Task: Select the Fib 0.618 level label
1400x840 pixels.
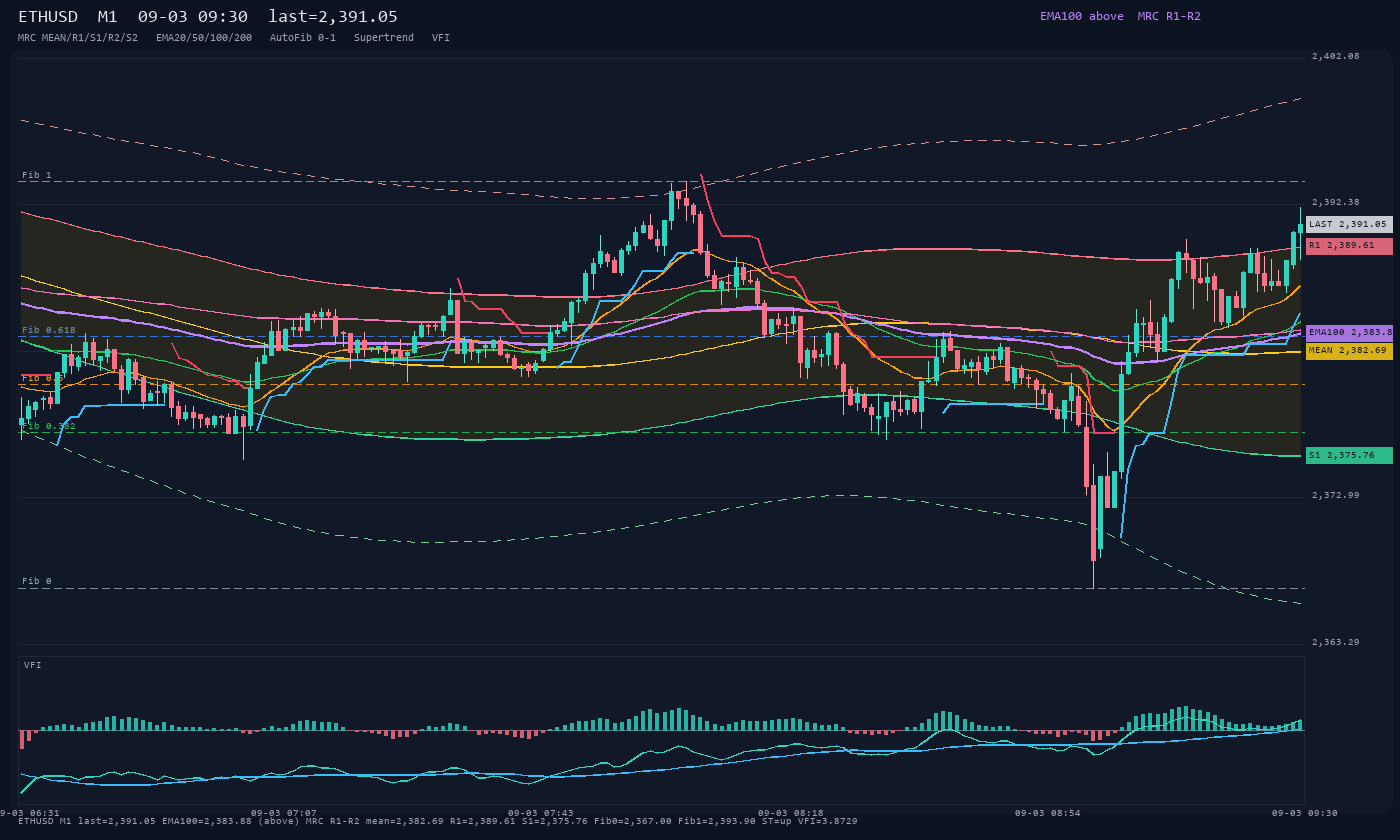Action: (x=49, y=330)
